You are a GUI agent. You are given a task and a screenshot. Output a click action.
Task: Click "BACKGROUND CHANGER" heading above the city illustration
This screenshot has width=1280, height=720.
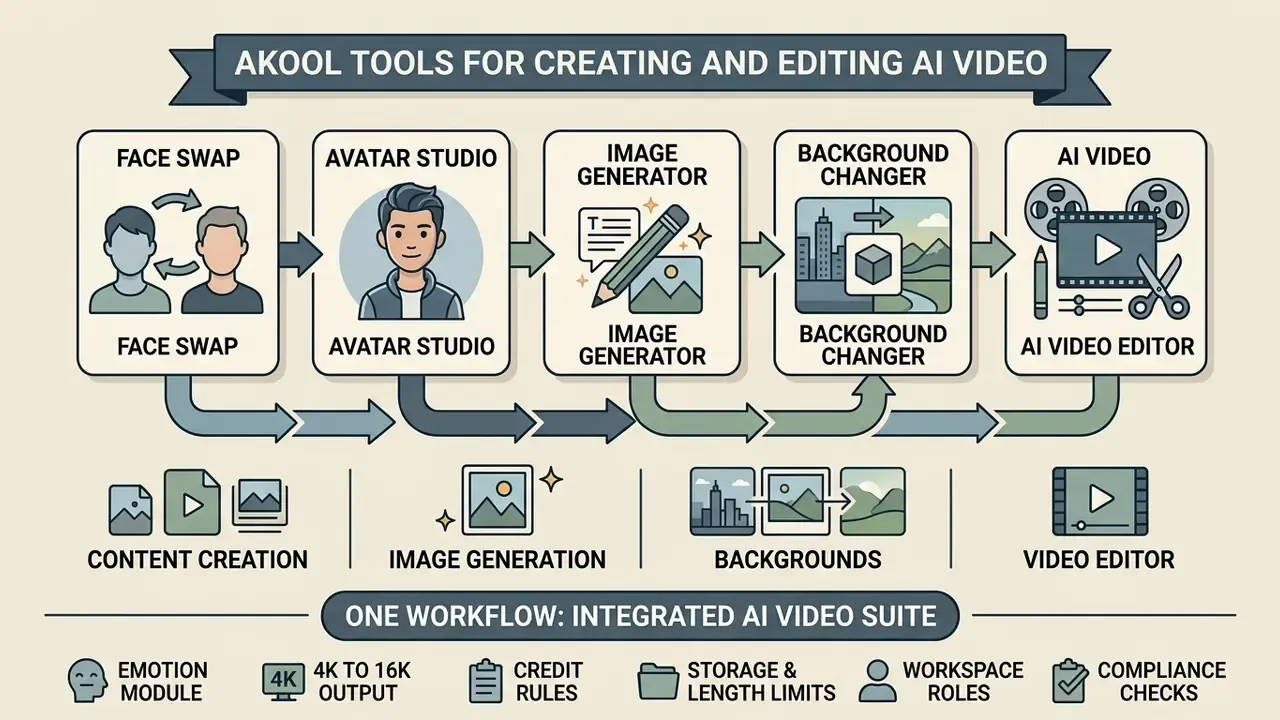coord(873,165)
